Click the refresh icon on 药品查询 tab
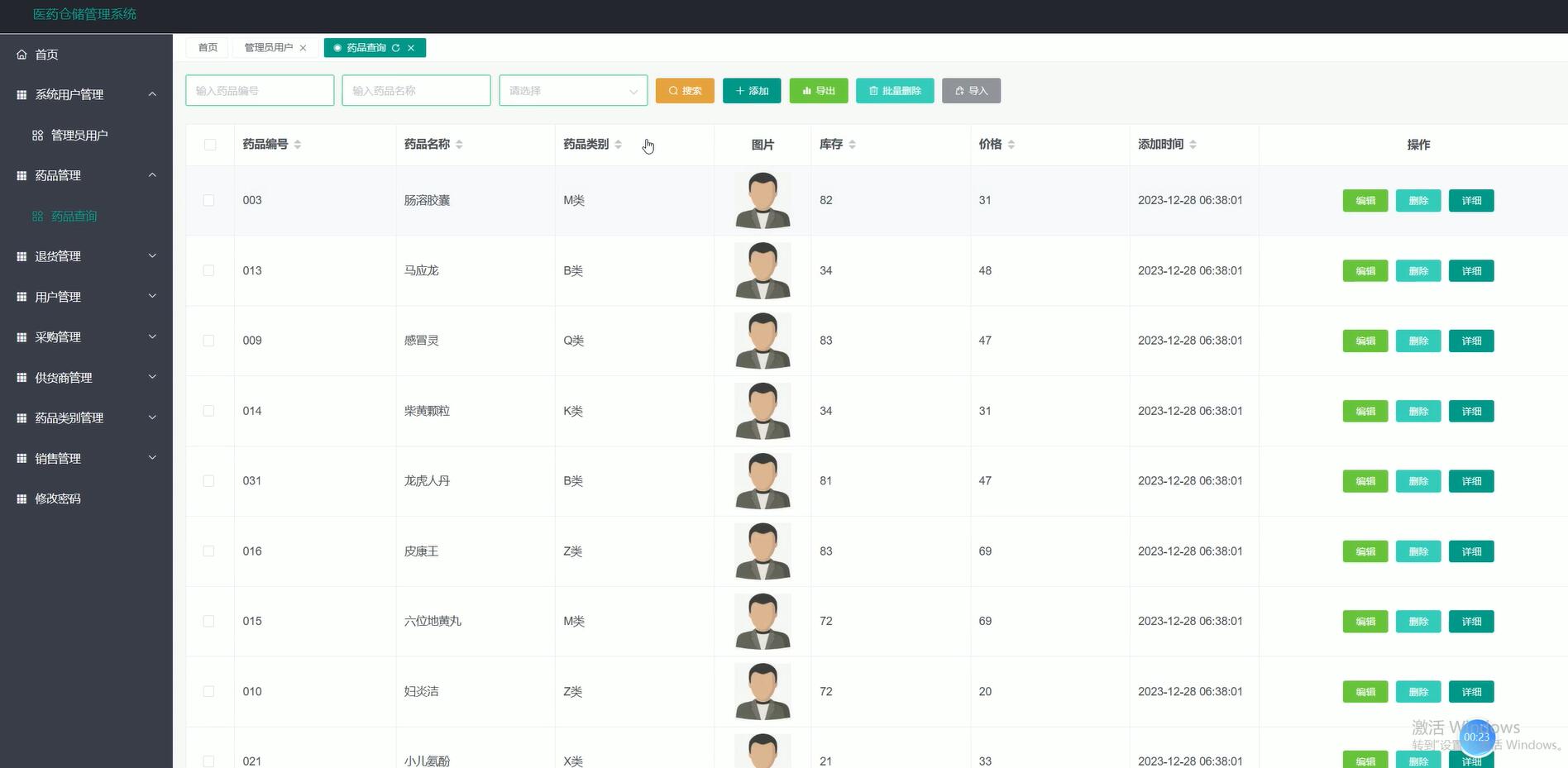1568x768 pixels. click(x=397, y=47)
